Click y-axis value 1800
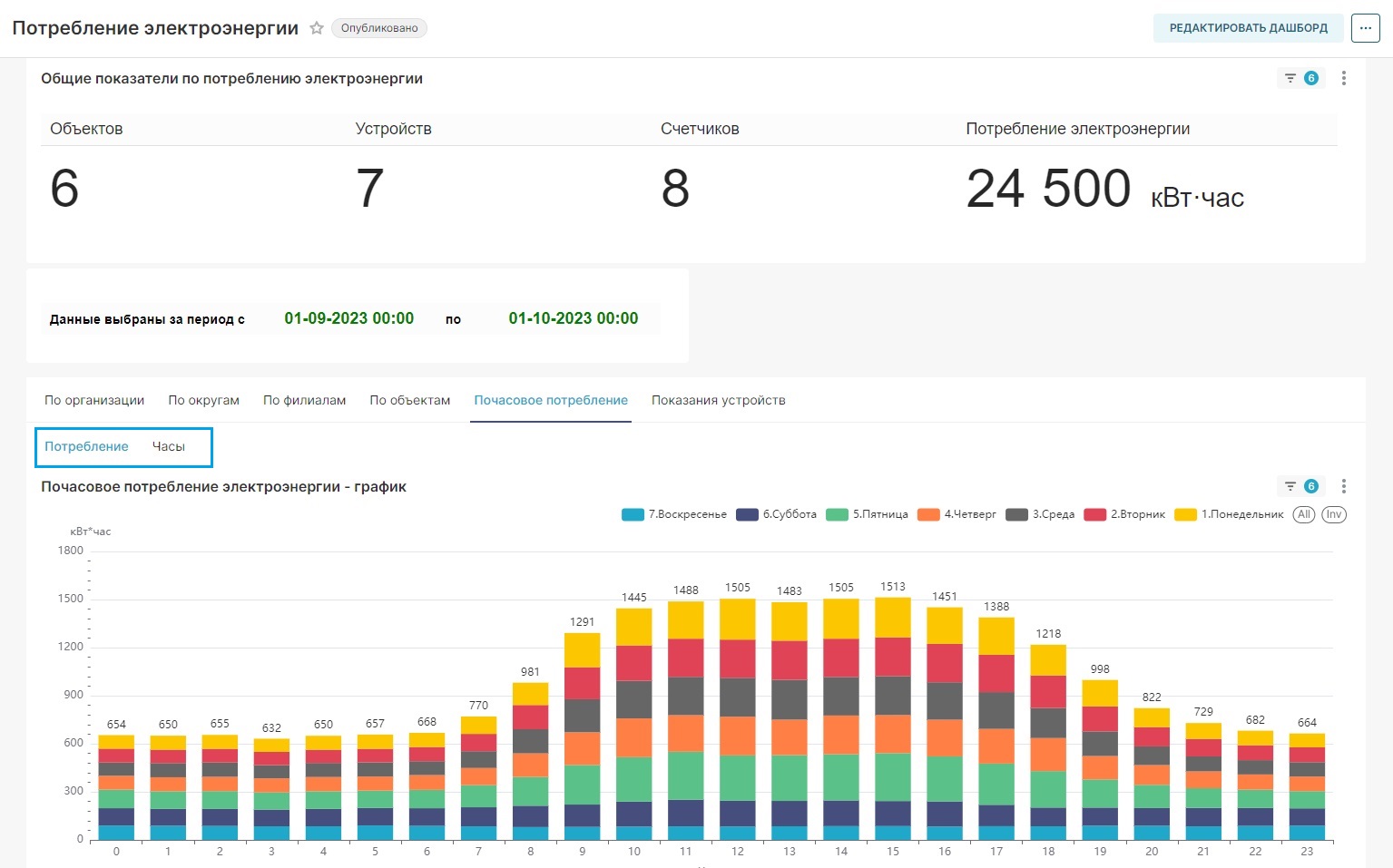1393x868 pixels. point(70,550)
